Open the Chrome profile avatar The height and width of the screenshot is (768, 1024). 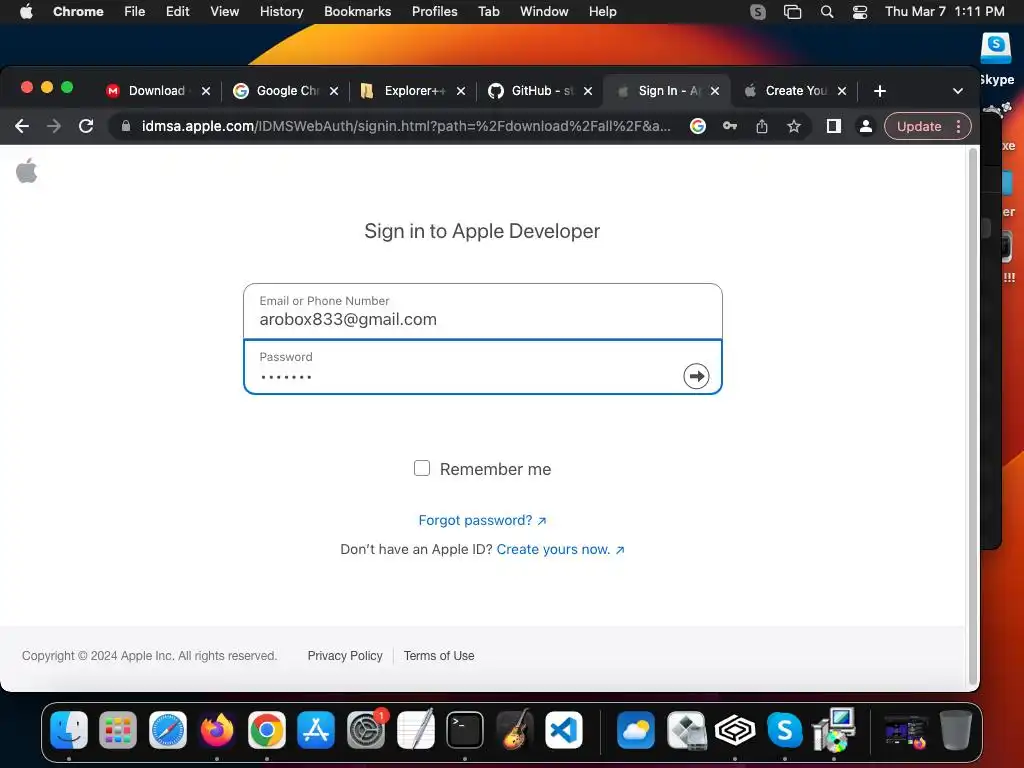point(865,126)
